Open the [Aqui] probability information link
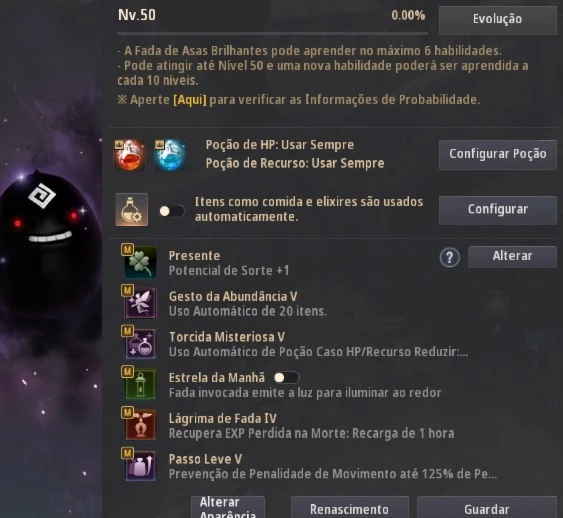The height and width of the screenshot is (518, 563). [x=190, y=99]
